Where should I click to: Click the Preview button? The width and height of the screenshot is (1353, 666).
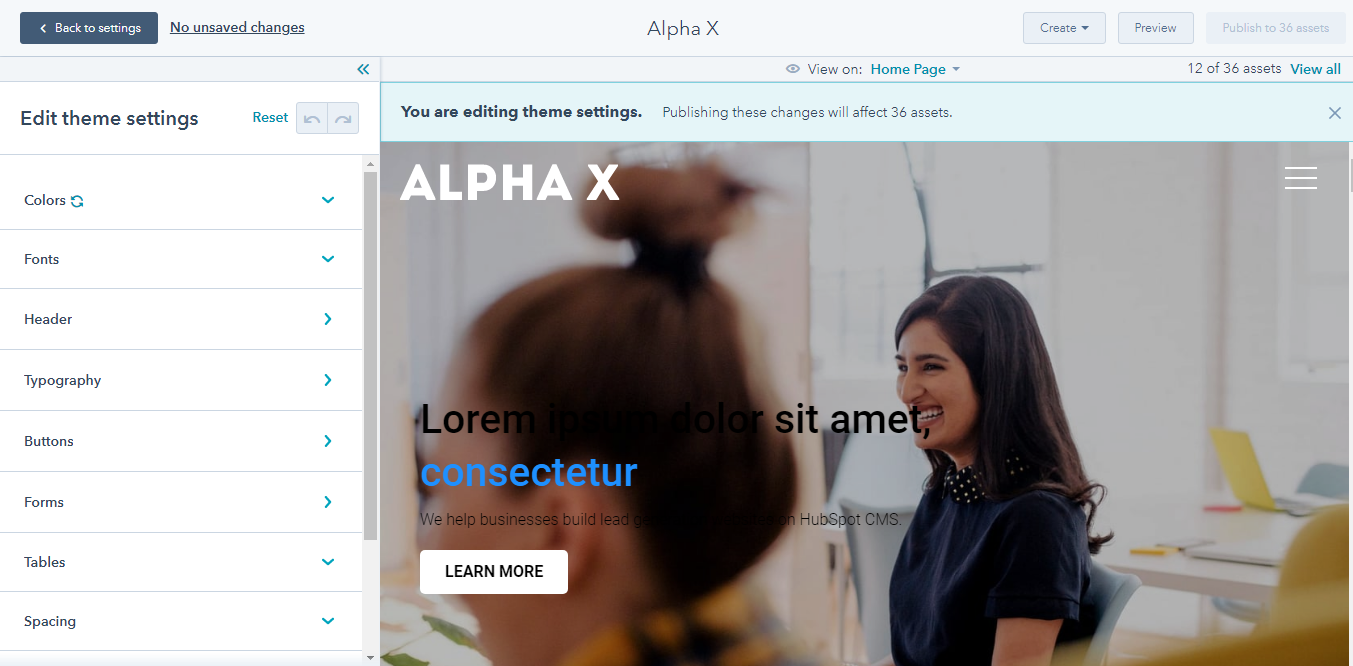coord(1155,28)
